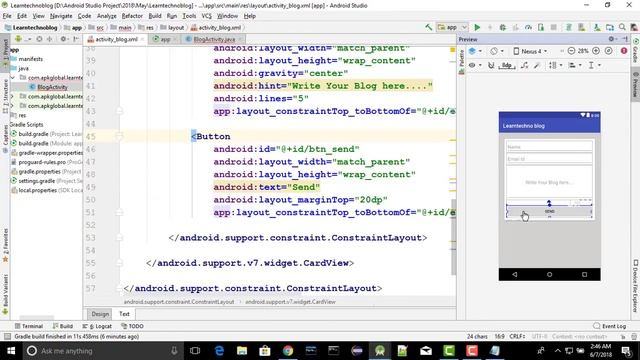Open File Explorer from the taskbar
The image size is (640, 360).
click(242, 351)
